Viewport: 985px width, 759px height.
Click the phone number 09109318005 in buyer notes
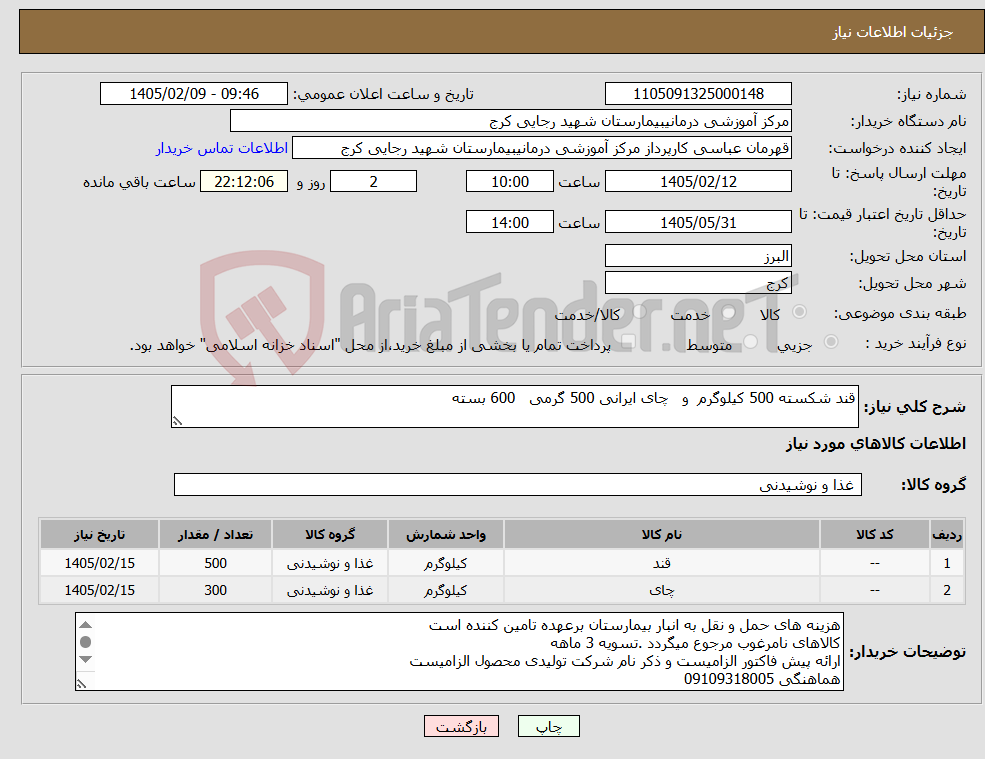729,679
